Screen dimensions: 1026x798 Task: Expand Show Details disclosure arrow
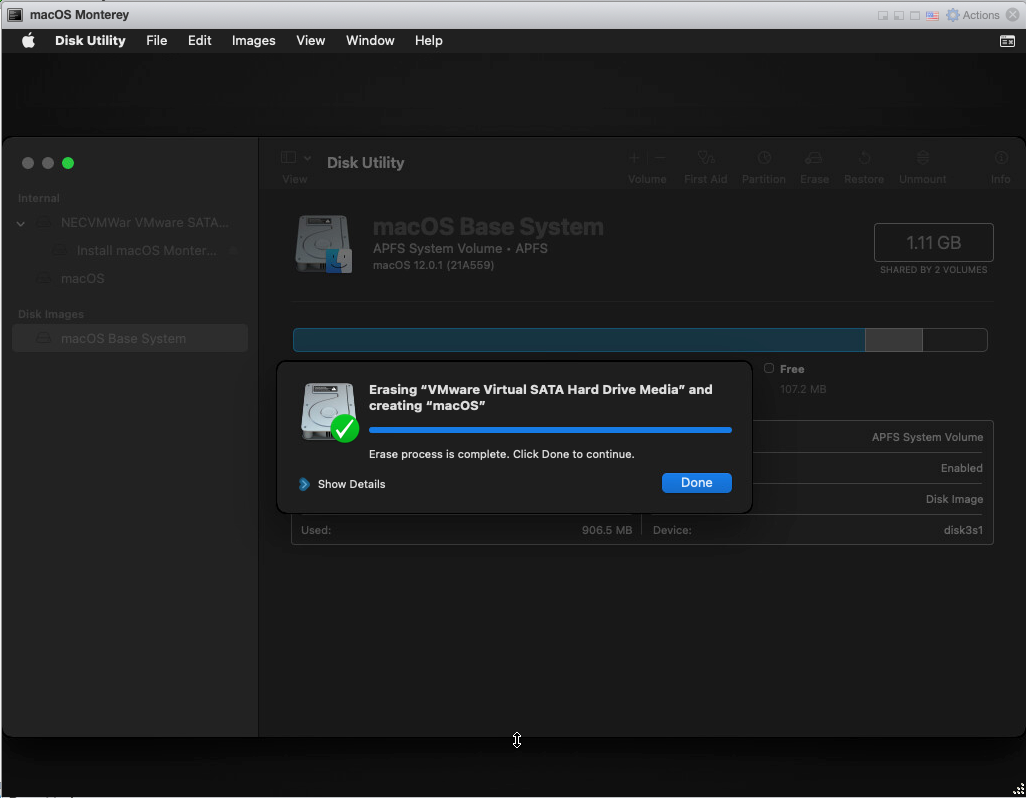pyautogui.click(x=305, y=484)
